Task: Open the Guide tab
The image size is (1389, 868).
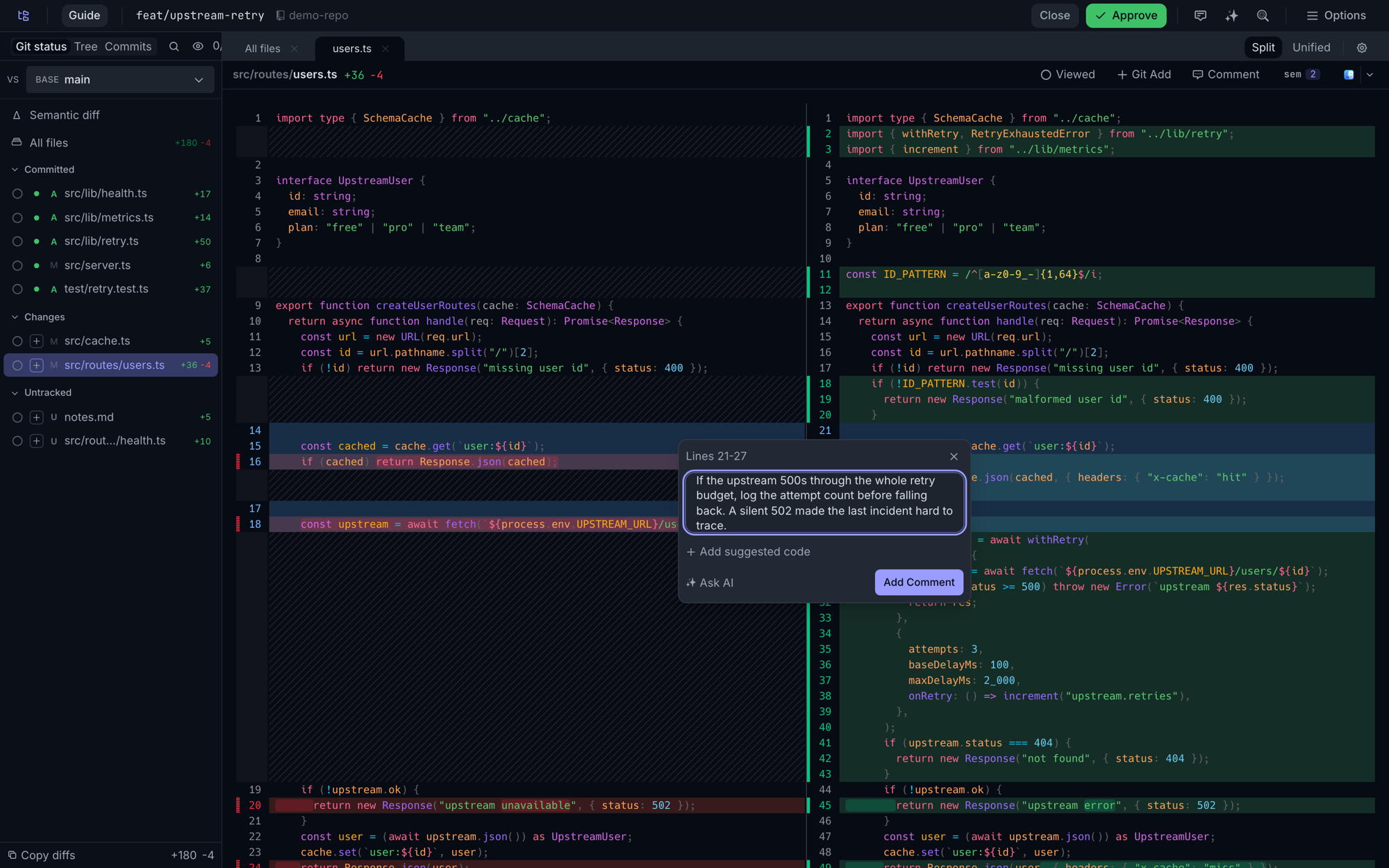Action: [84, 15]
